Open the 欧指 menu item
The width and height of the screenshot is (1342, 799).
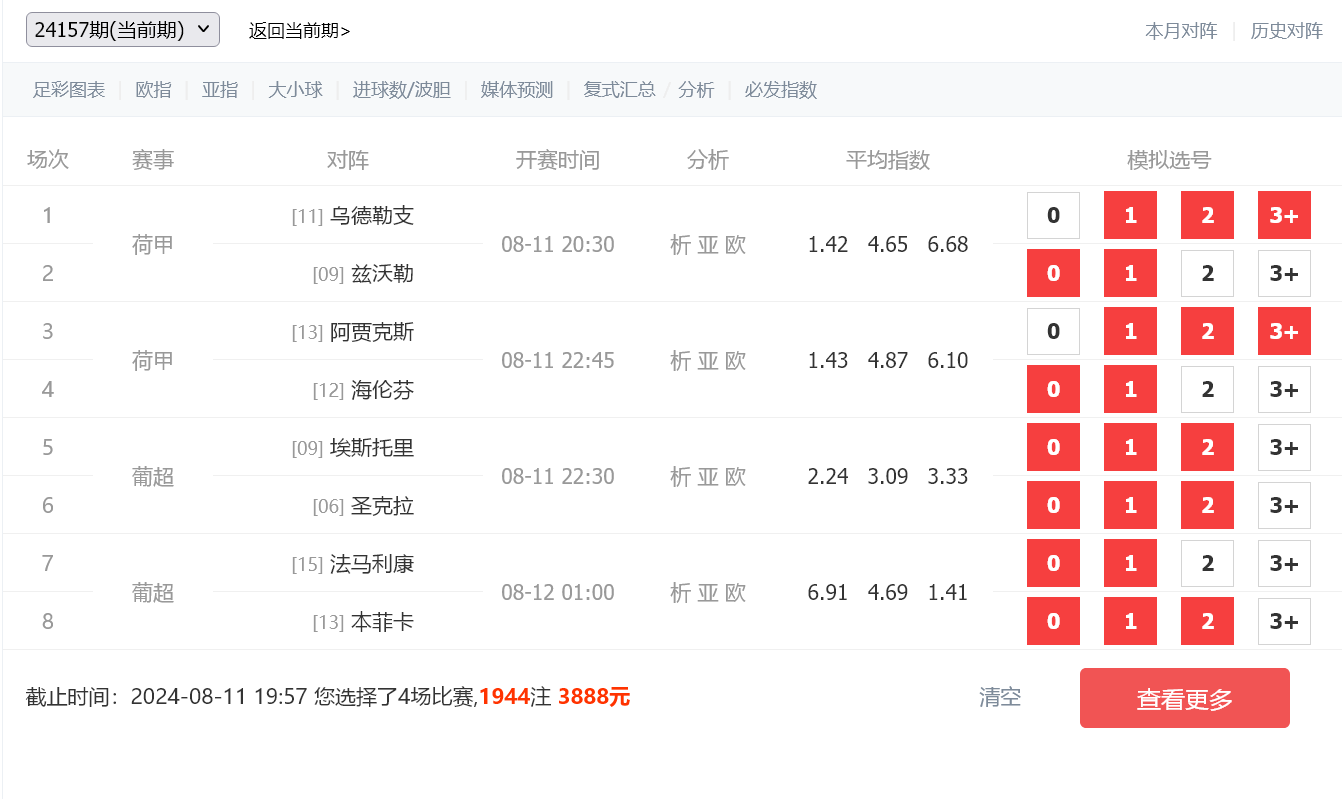(153, 90)
